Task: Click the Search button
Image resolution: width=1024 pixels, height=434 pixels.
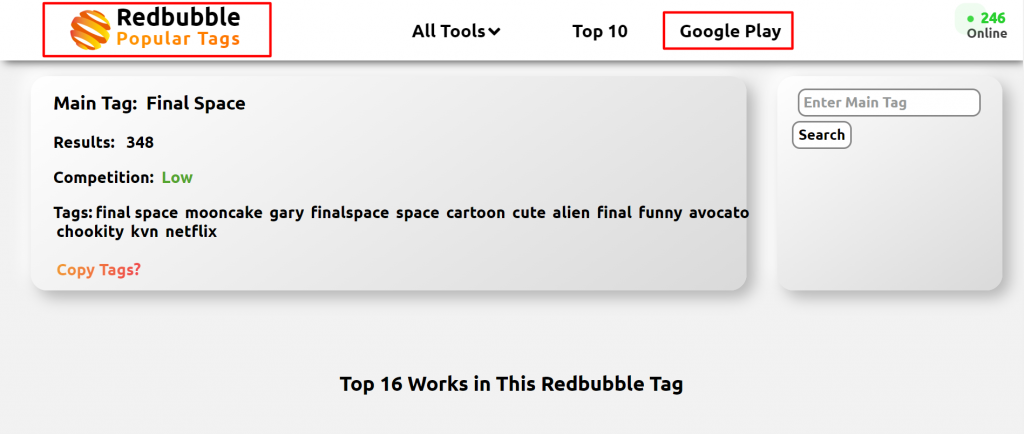Action: point(822,134)
